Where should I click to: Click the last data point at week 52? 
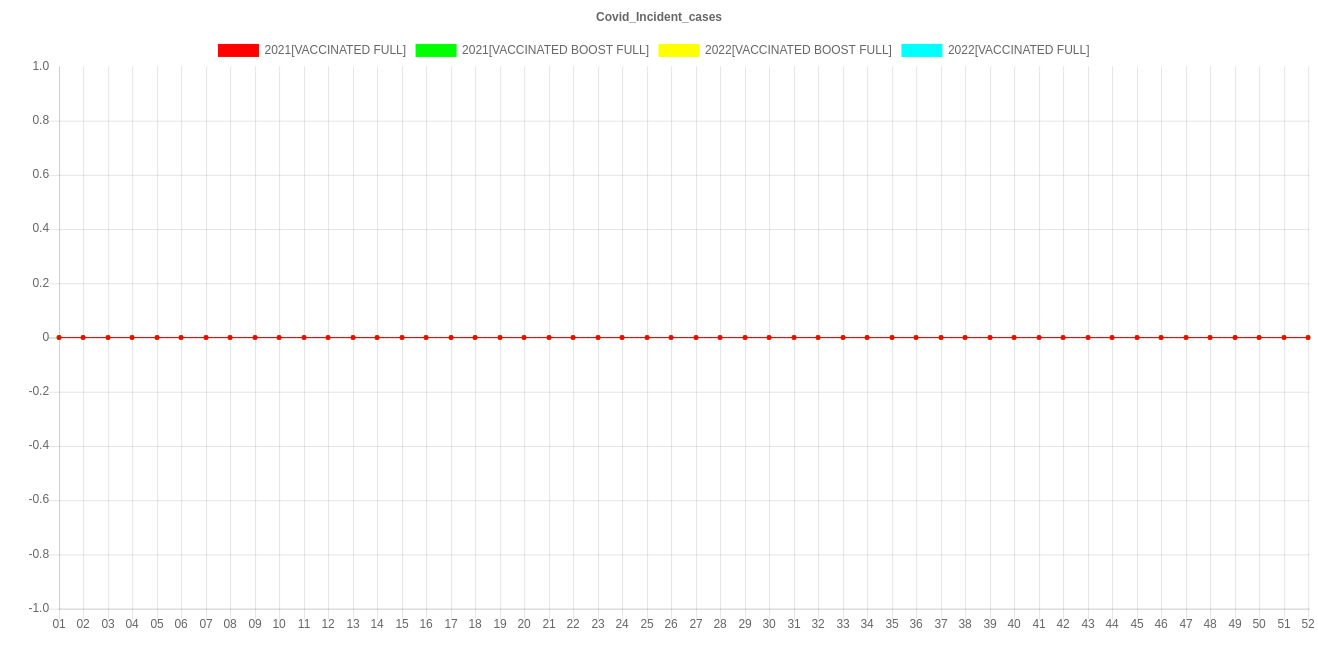click(x=1308, y=337)
